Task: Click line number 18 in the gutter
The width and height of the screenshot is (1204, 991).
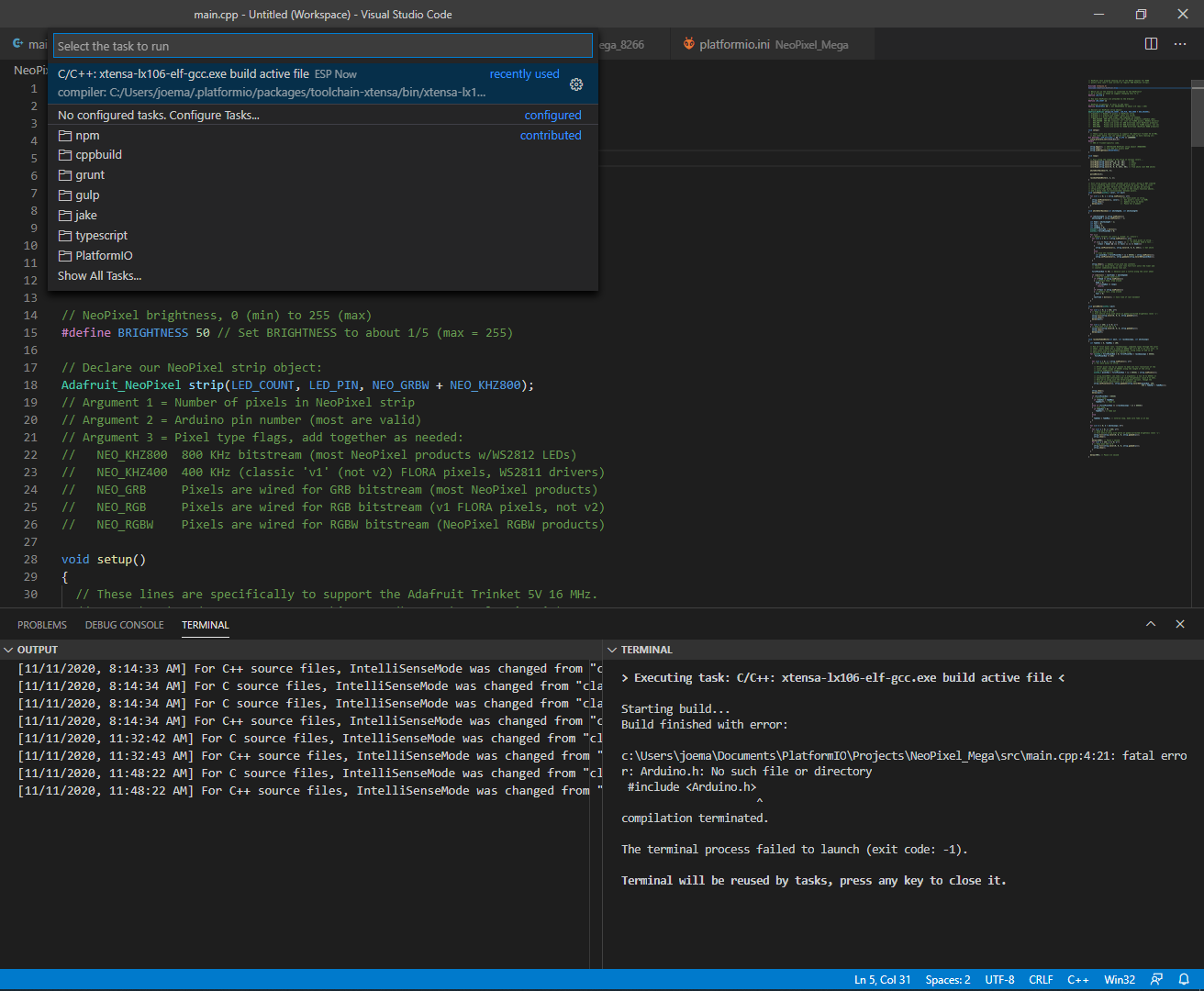Action: tap(30, 385)
